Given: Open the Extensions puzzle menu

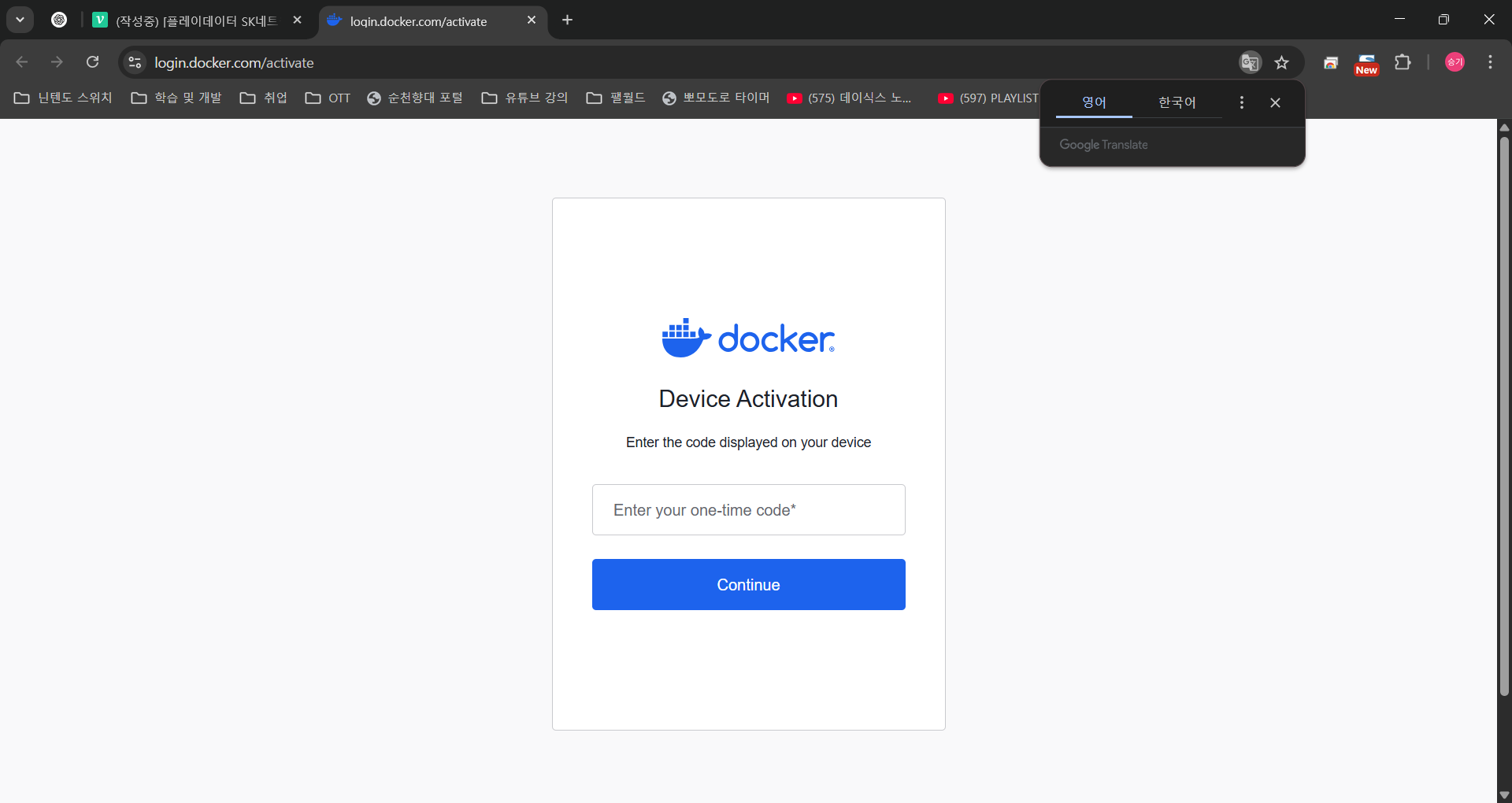Looking at the screenshot, I should click(x=1403, y=62).
